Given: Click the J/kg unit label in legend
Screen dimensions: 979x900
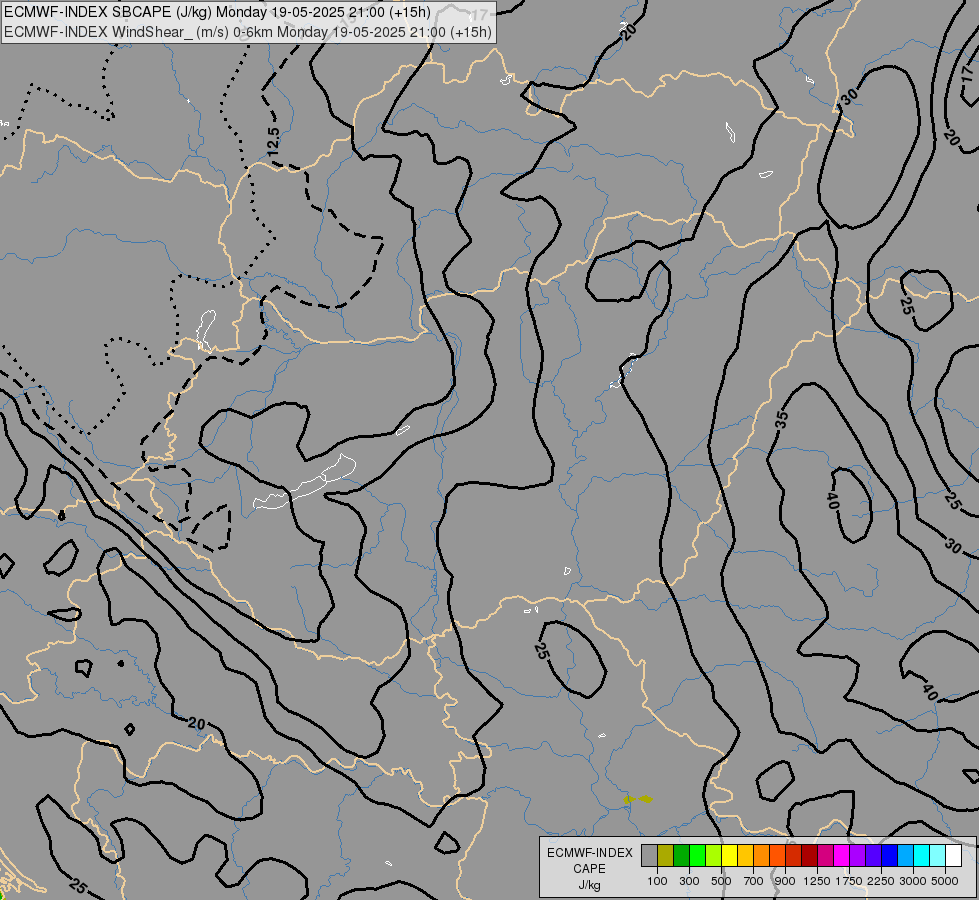Looking at the screenshot, I should pyautogui.click(x=589, y=885).
